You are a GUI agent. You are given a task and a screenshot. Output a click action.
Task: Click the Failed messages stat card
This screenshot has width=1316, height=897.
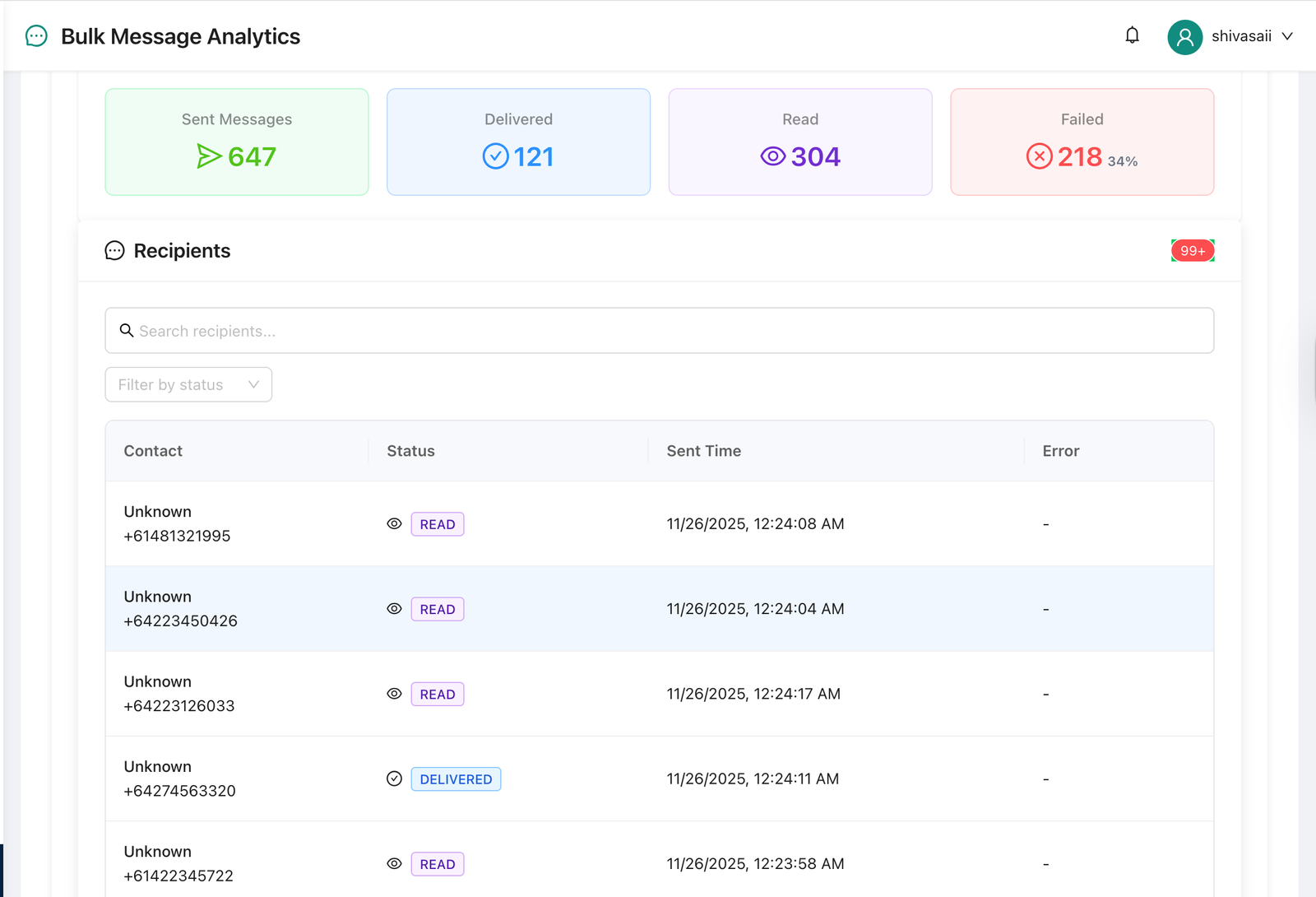pos(1082,142)
